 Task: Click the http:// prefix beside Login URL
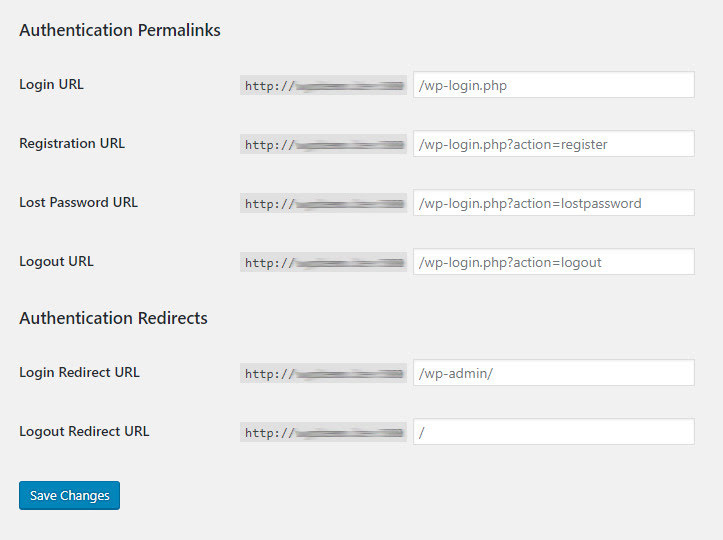click(x=323, y=86)
